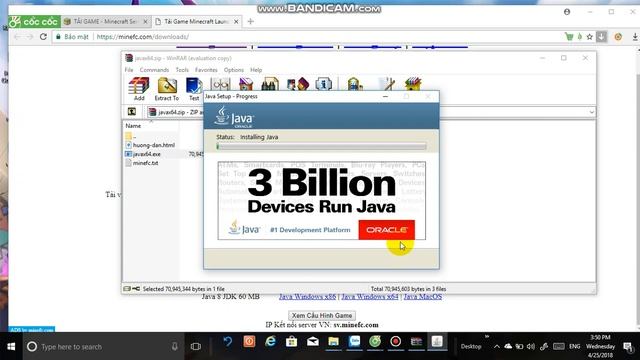Open Microsoft Store from taskbar
Image resolution: width=640 pixels, height=360 pixels.
(291, 342)
